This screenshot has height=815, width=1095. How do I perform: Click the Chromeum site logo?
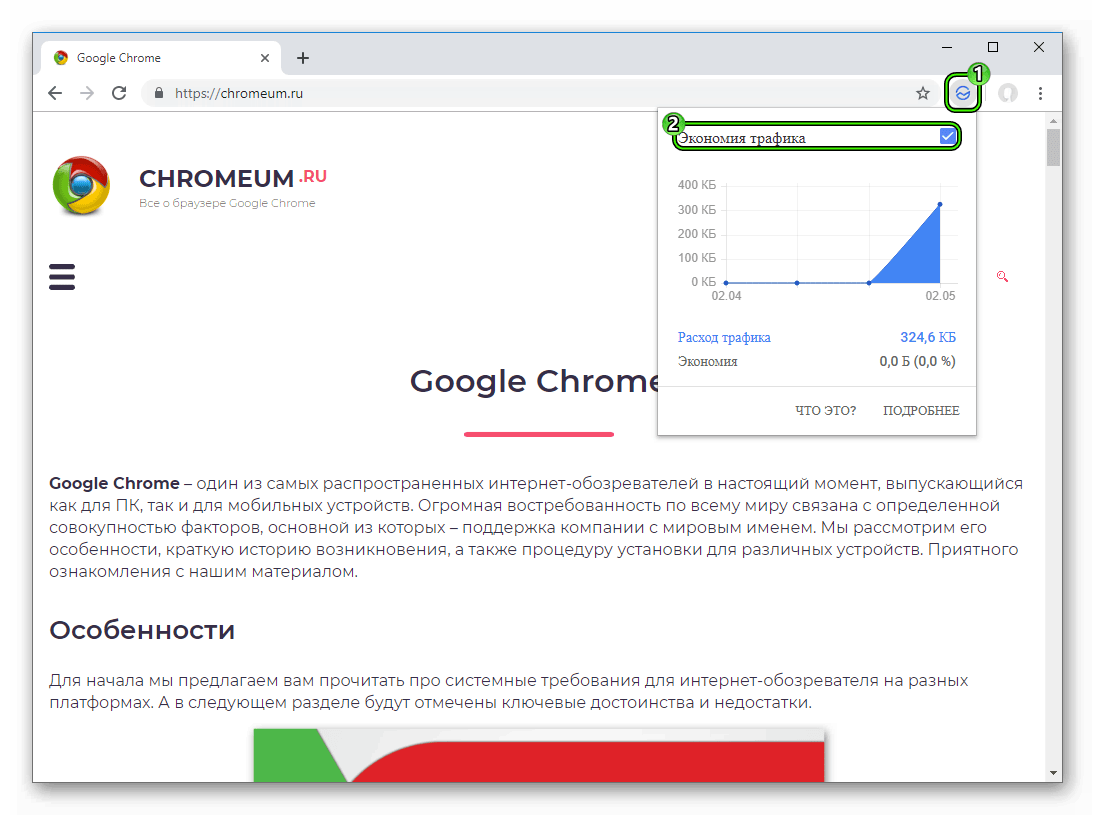82,186
